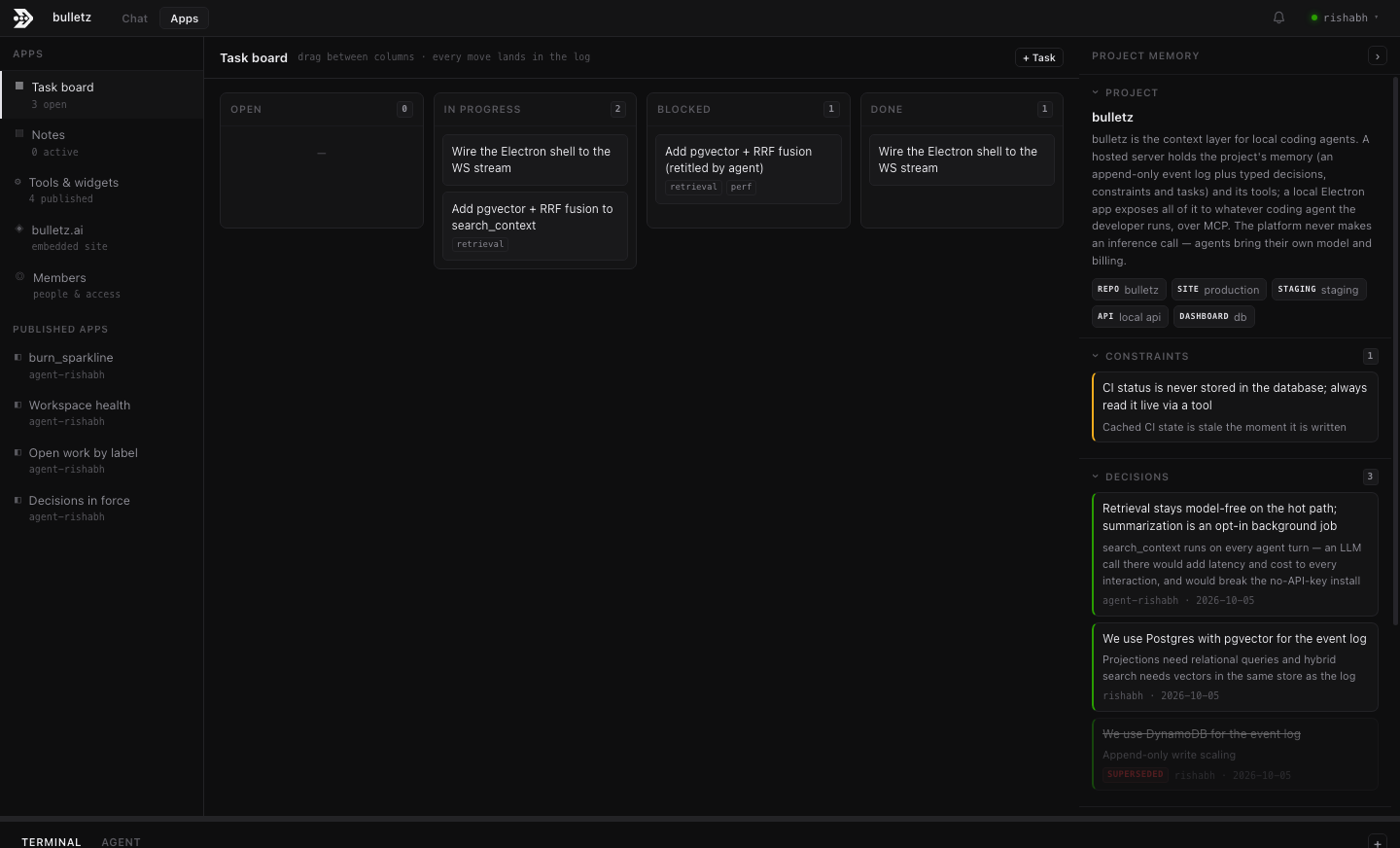The height and width of the screenshot is (848, 1400).
Task: Add a new task with + Task
Action: 1039,57
